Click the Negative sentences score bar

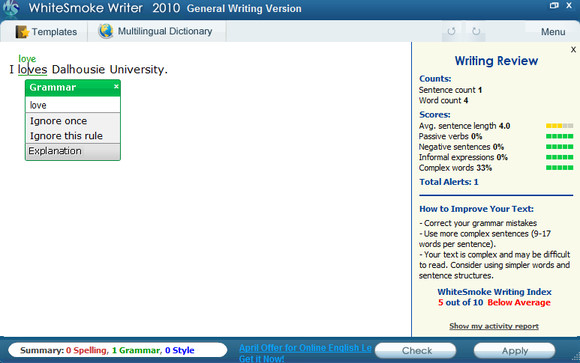tap(560, 147)
